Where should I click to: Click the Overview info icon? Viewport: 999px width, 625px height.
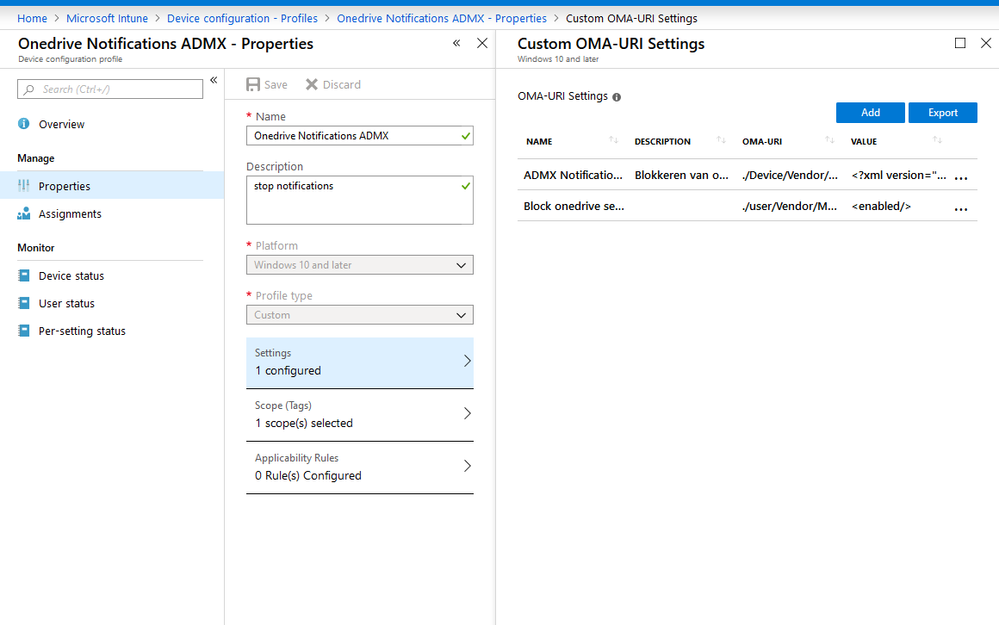(x=24, y=124)
